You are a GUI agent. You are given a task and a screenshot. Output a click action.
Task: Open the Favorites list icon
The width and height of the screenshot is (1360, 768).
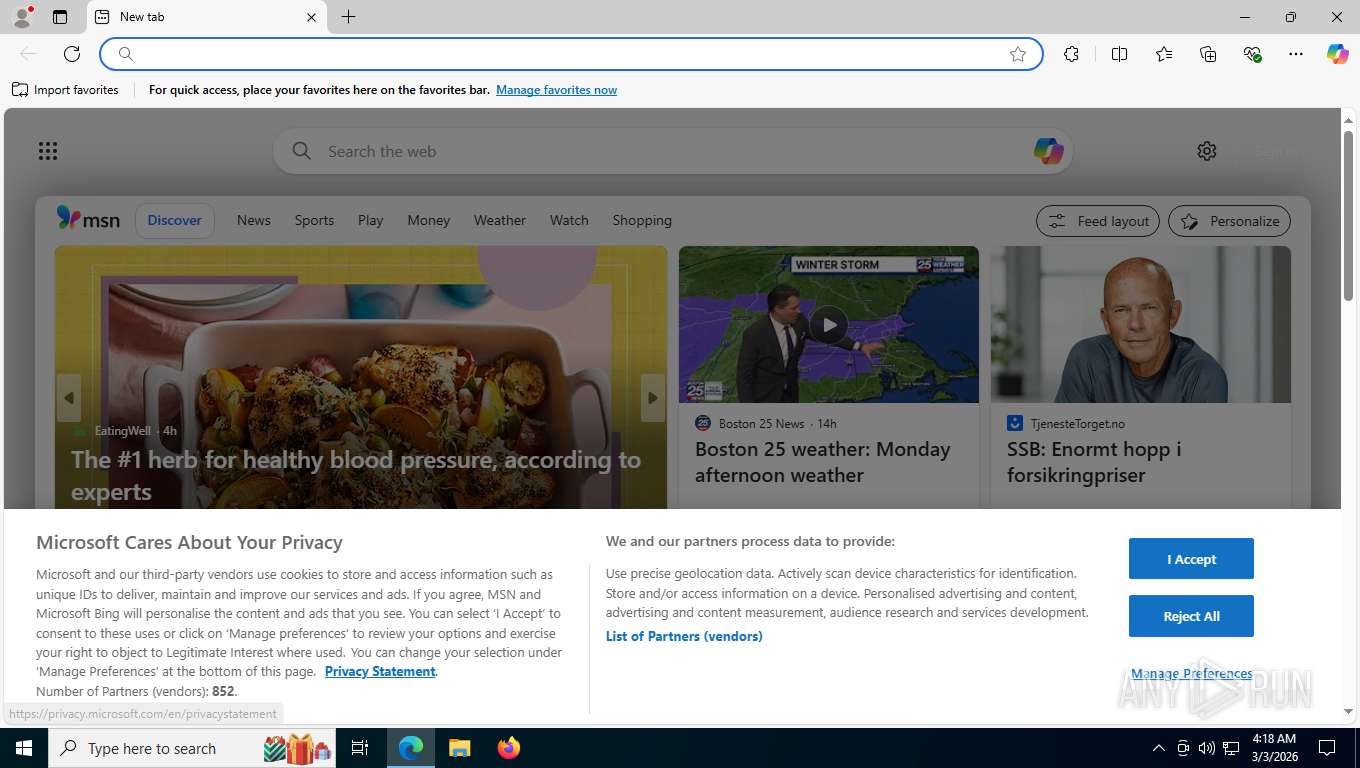(x=1164, y=54)
